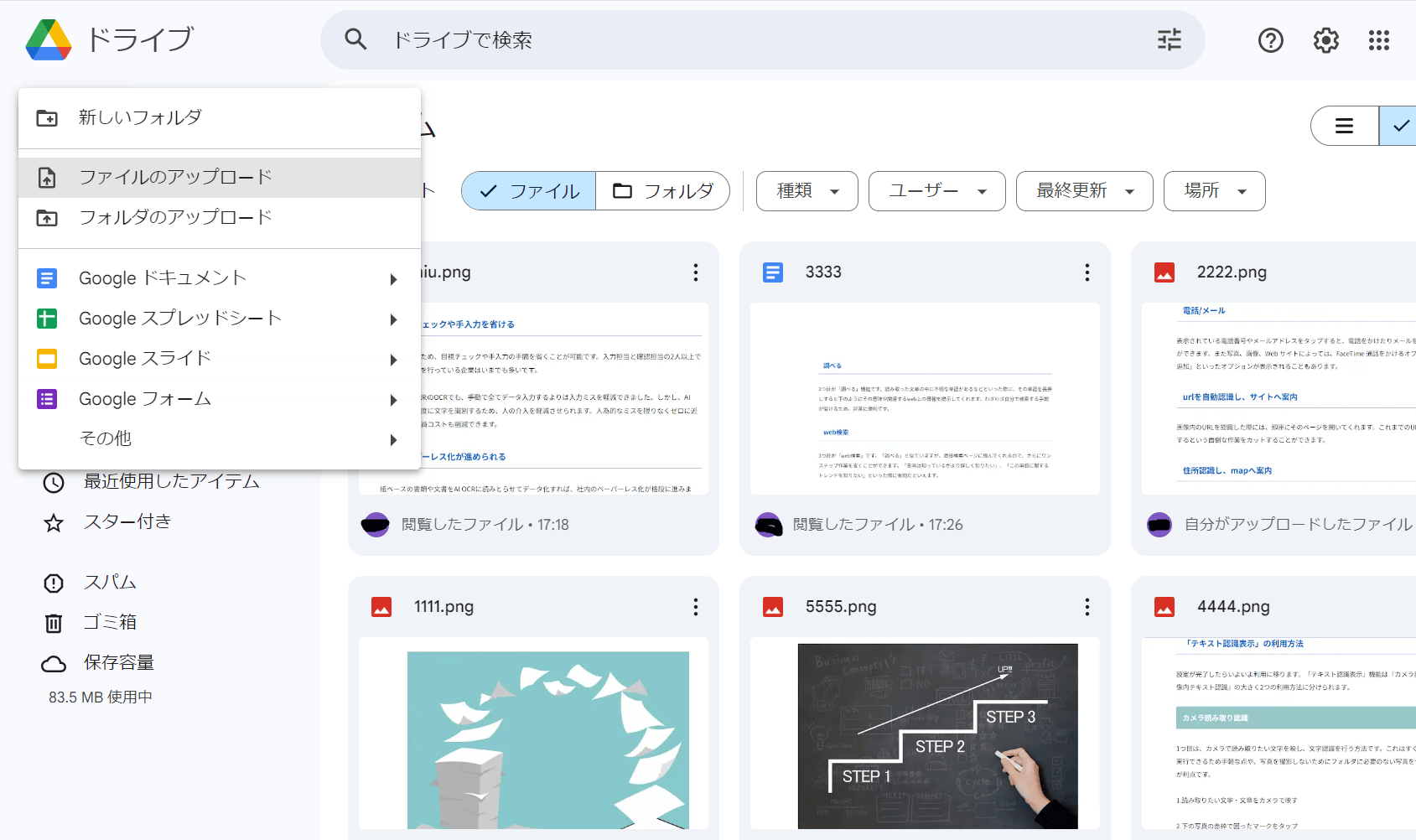Open more options for niu.png card
Image resolution: width=1416 pixels, height=840 pixels.
(x=696, y=272)
